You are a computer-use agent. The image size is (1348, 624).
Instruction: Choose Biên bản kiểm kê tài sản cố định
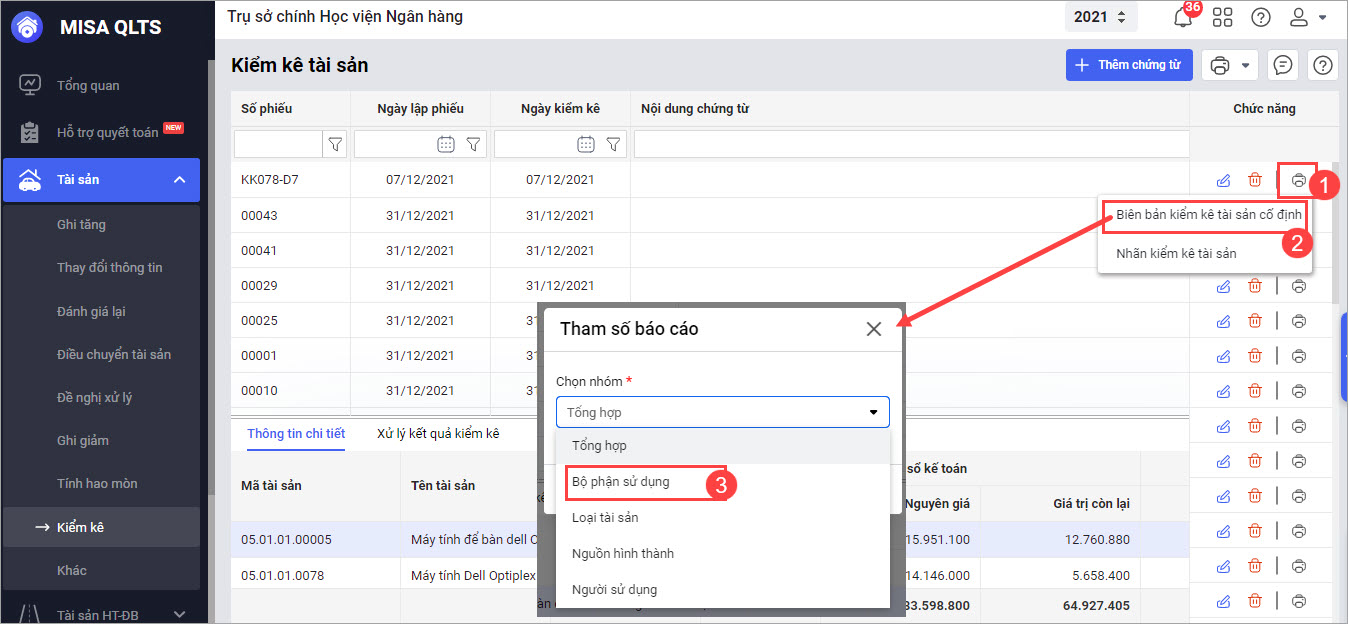(x=1209, y=215)
